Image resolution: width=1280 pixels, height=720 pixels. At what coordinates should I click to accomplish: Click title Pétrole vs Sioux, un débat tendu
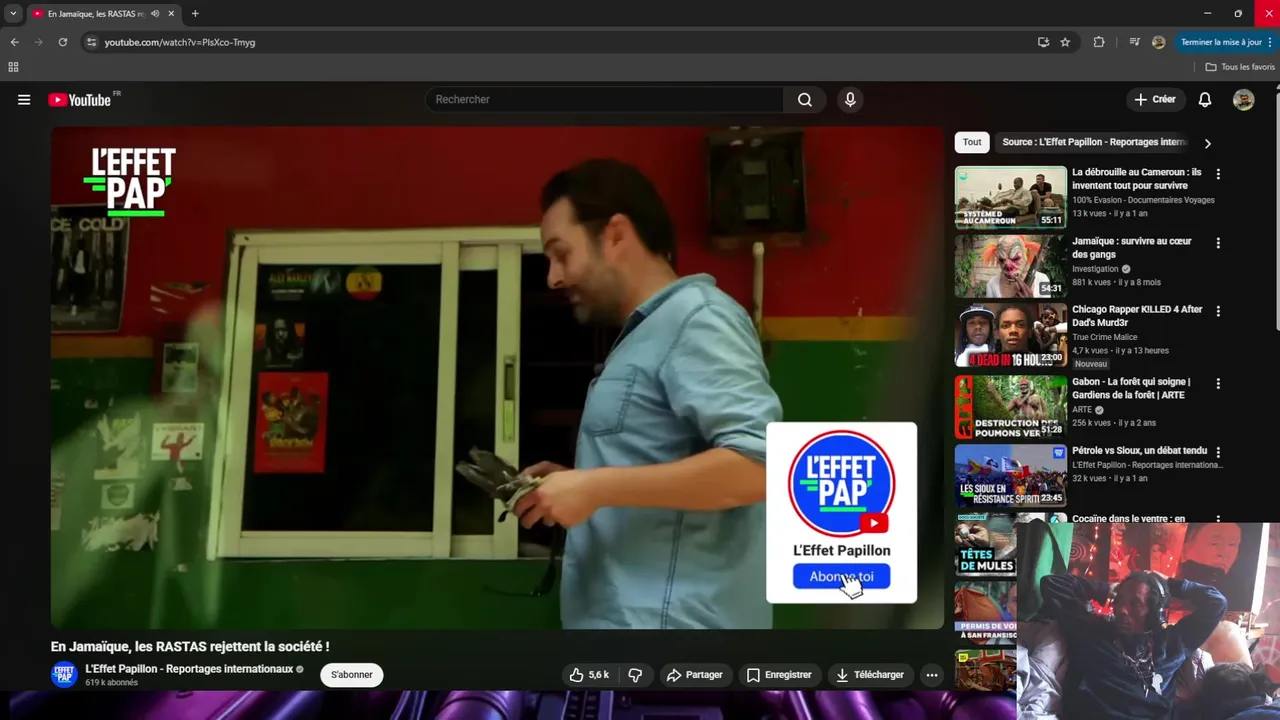1140,451
